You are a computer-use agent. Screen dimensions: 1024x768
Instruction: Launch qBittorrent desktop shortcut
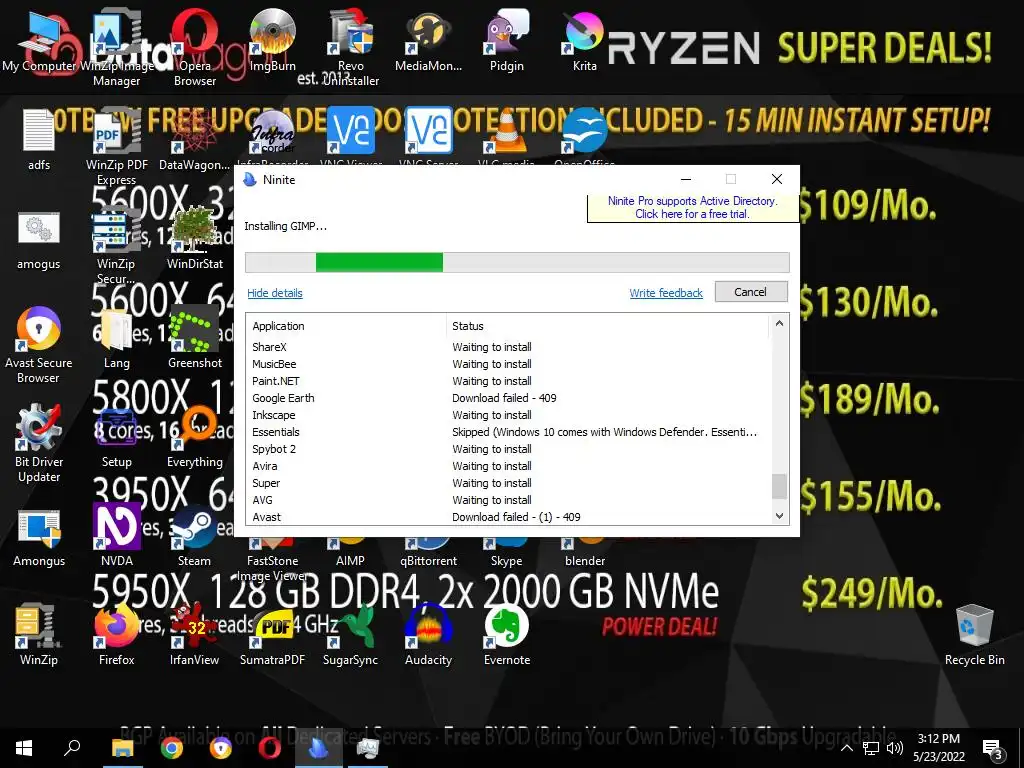(x=428, y=552)
